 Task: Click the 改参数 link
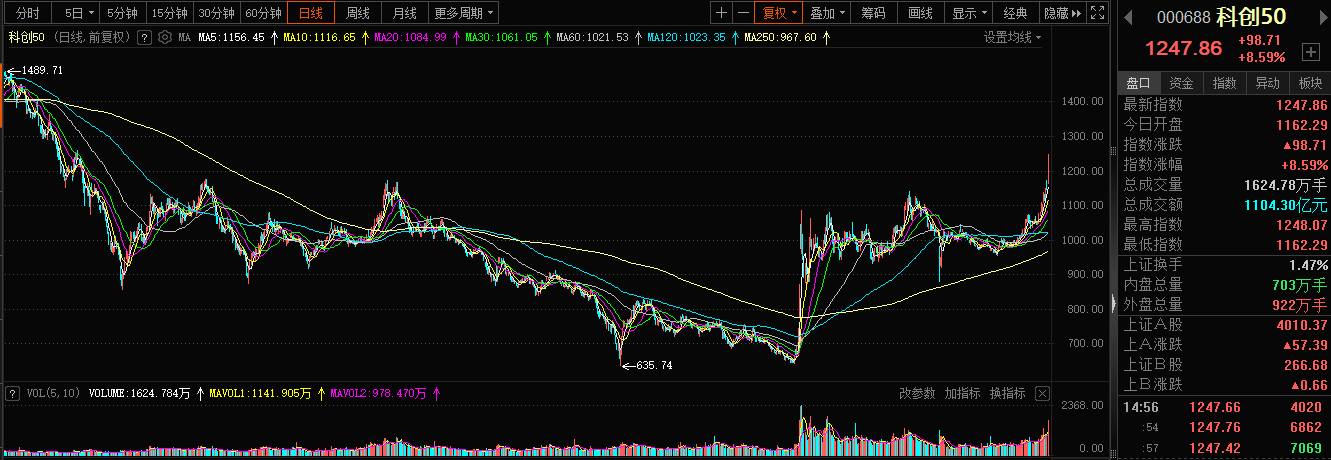(x=916, y=393)
